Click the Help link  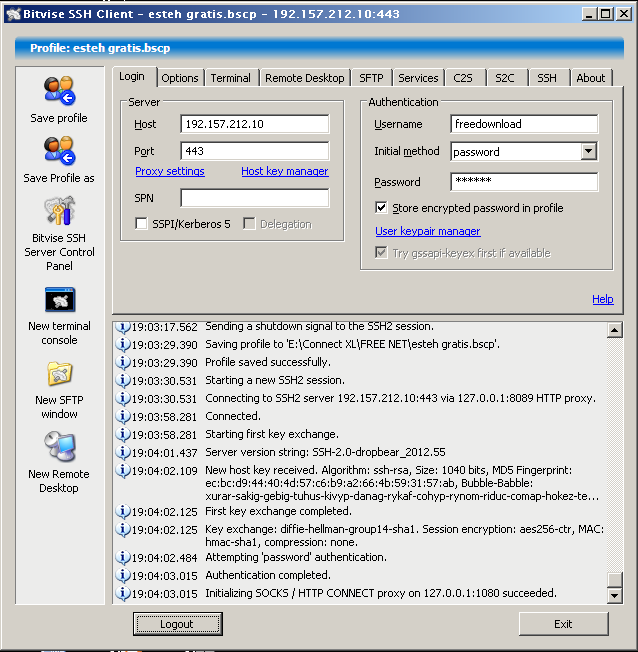pyautogui.click(x=603, y=299)
